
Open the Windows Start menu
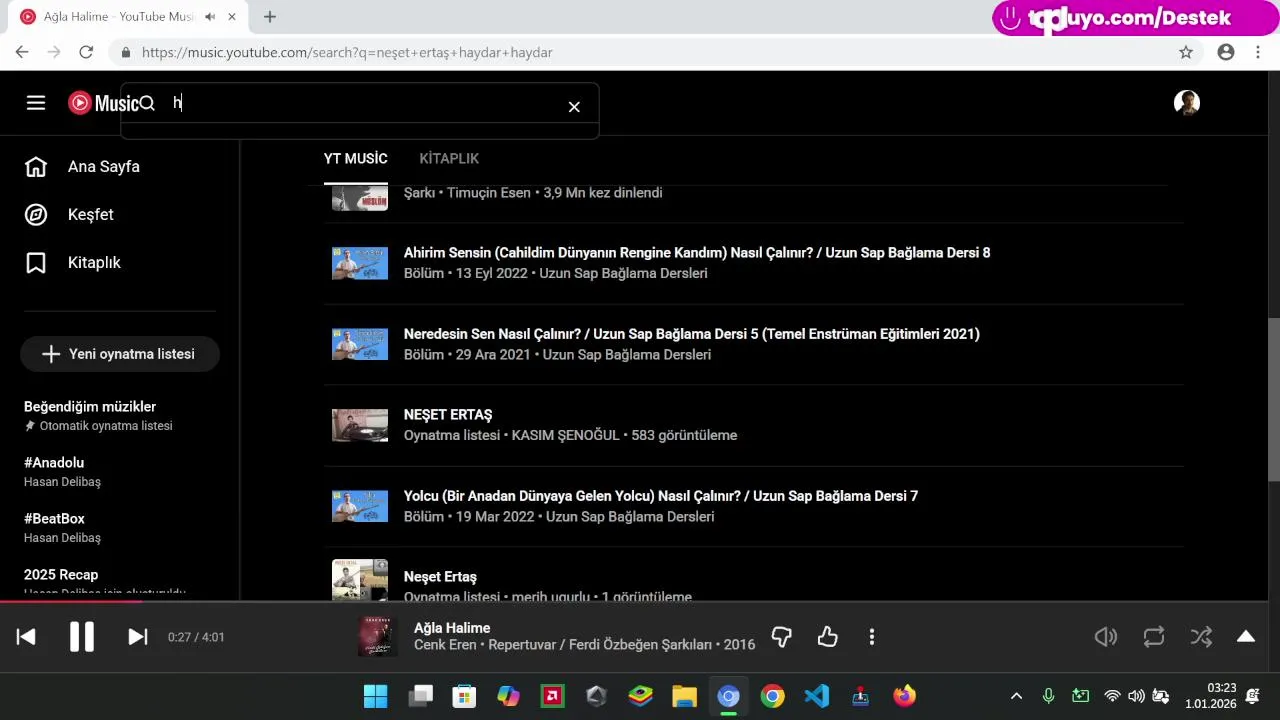(376, 696)
